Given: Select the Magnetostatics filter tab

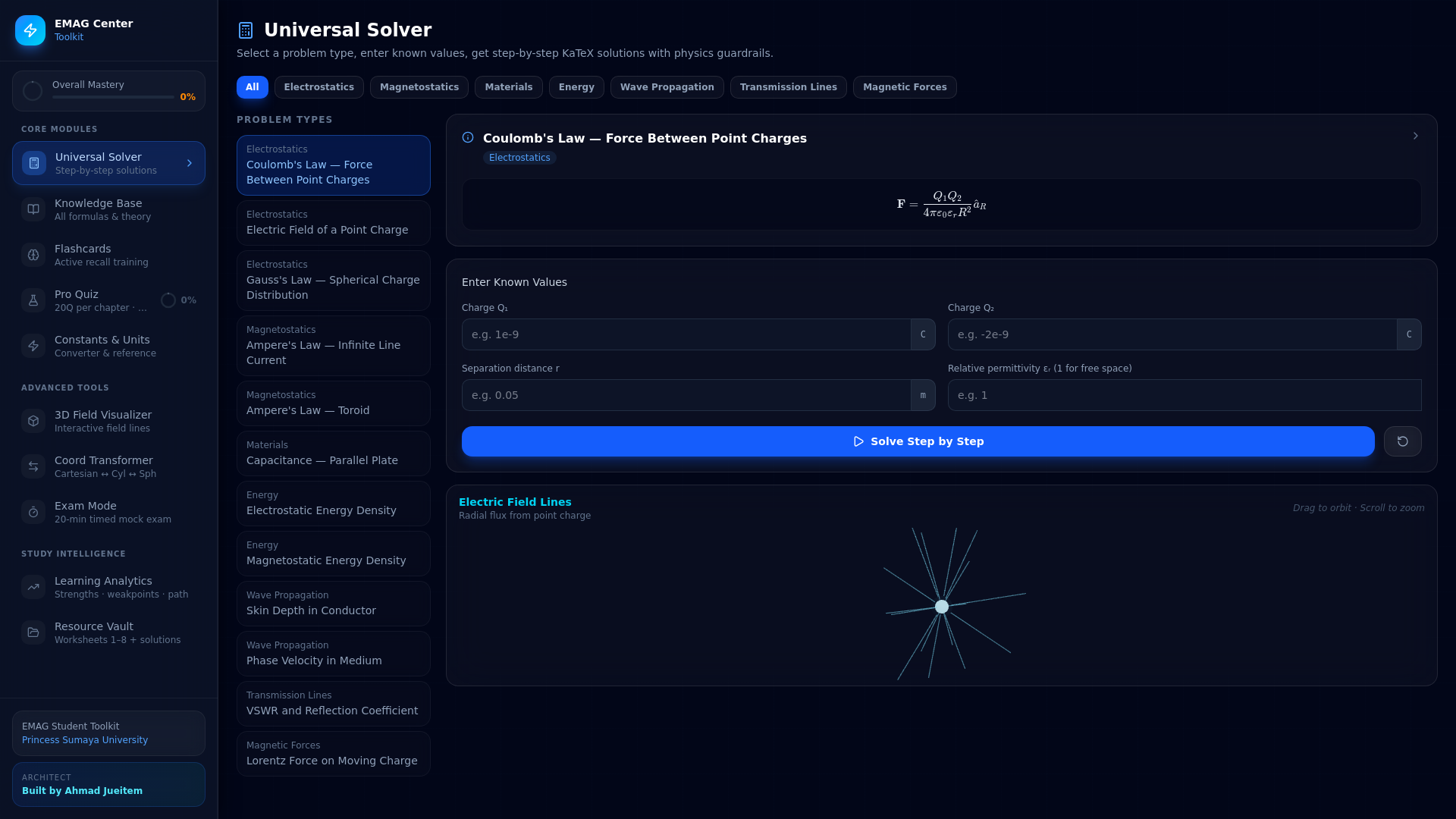Looking at the screenshot, I should point(419,87).
